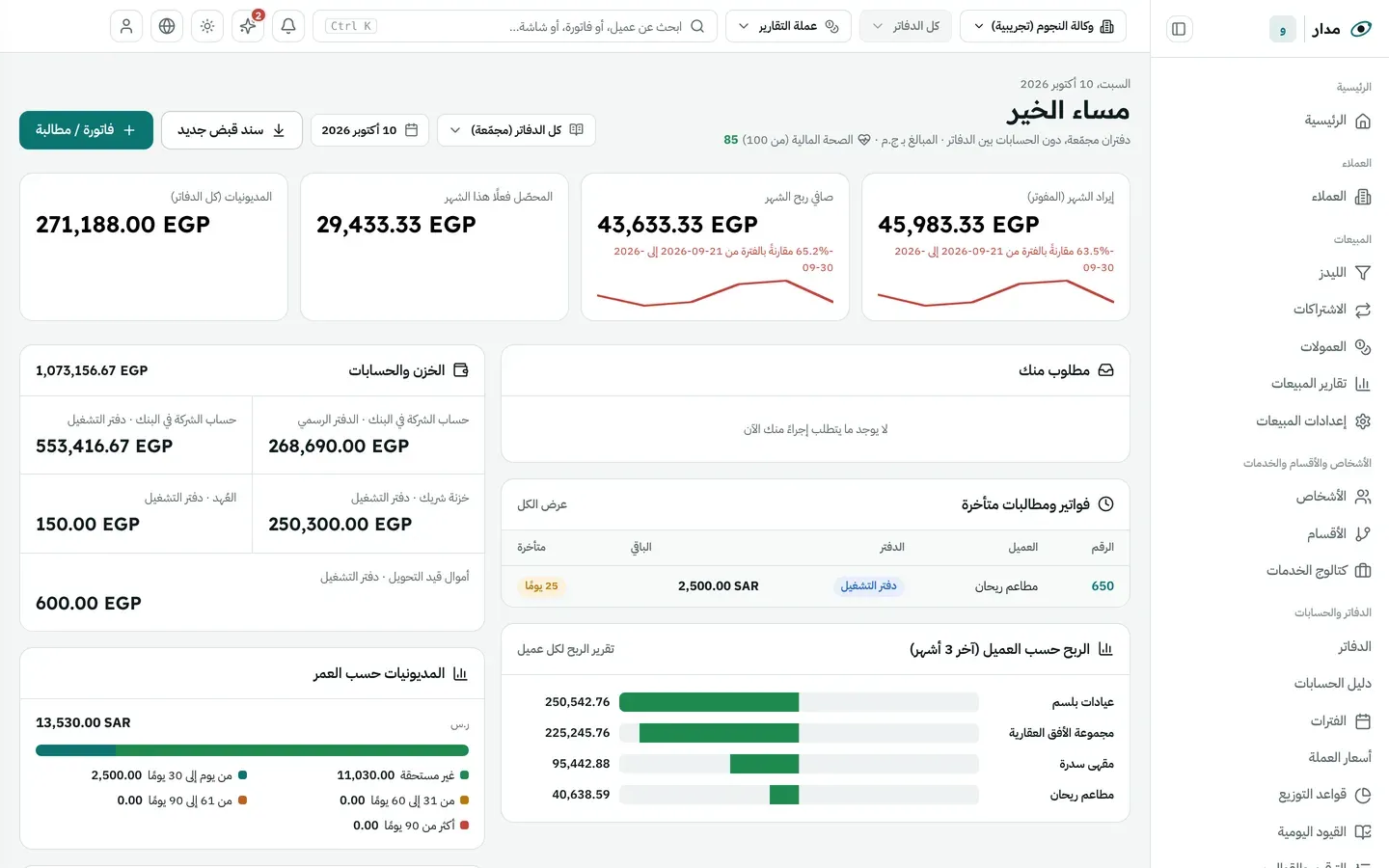The image size is (1389, 868).
Task: Click the globe language icon
Action: pyautogui.click(x=167, y=26)
